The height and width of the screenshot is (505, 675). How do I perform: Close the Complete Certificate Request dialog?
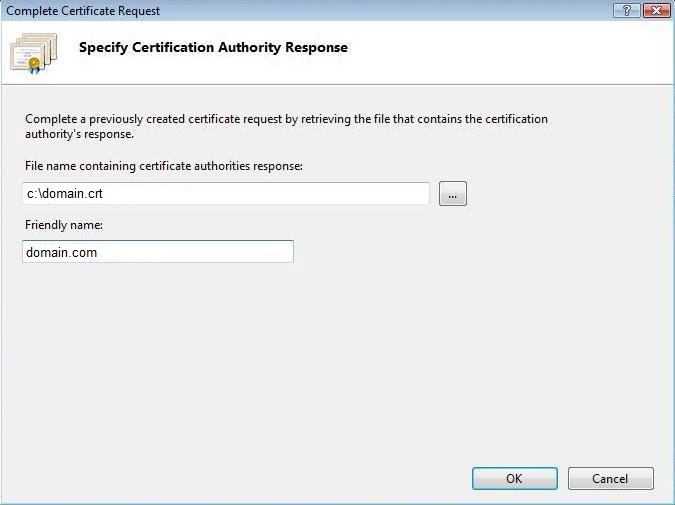click(x=656, y=10)
